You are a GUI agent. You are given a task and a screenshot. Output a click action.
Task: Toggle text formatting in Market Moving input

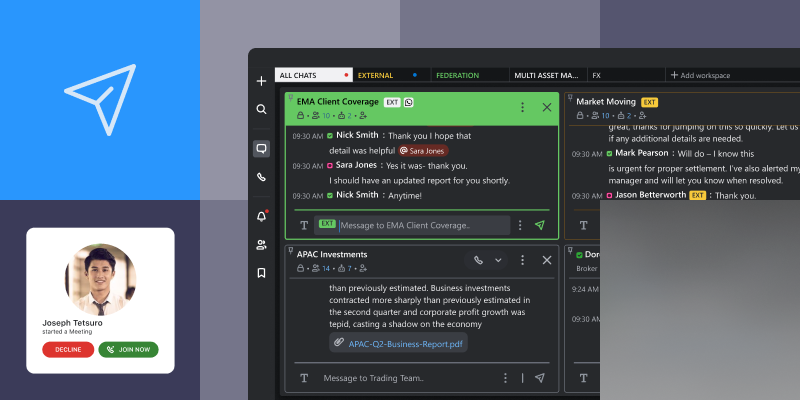tap(583, 226)
